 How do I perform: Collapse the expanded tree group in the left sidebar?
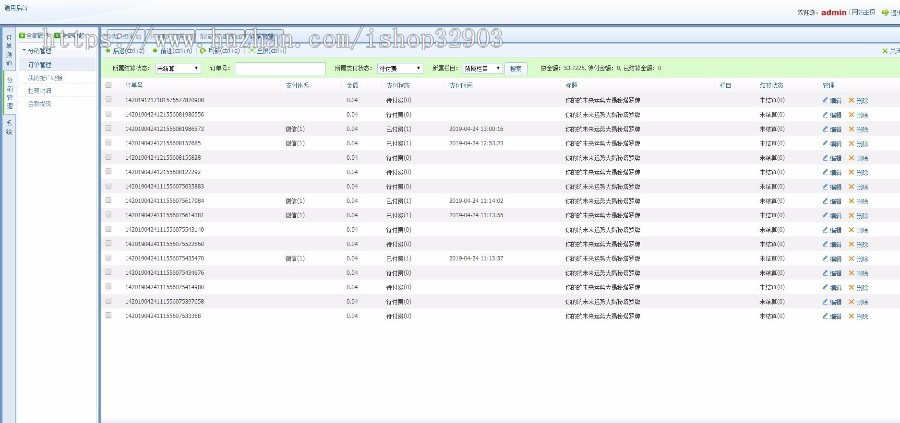(25, 50)
